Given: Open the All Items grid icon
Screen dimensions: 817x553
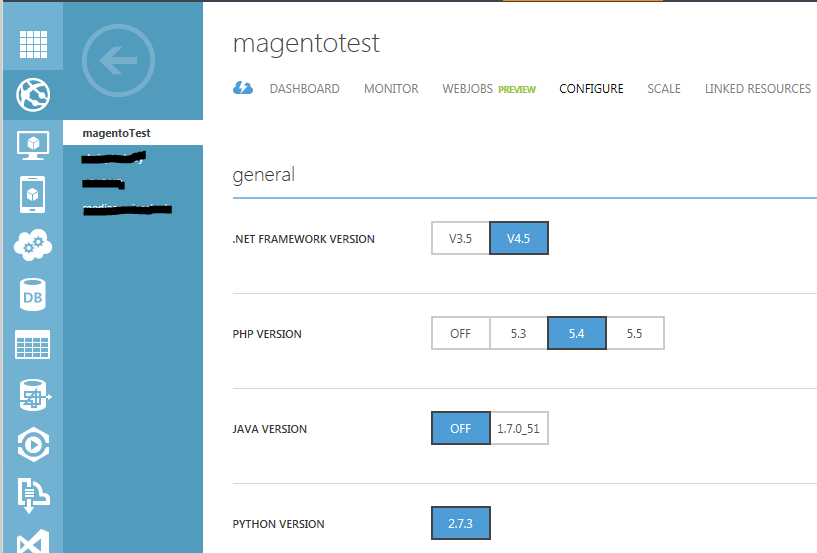Looking at the screenshot, I should [33, 44].
